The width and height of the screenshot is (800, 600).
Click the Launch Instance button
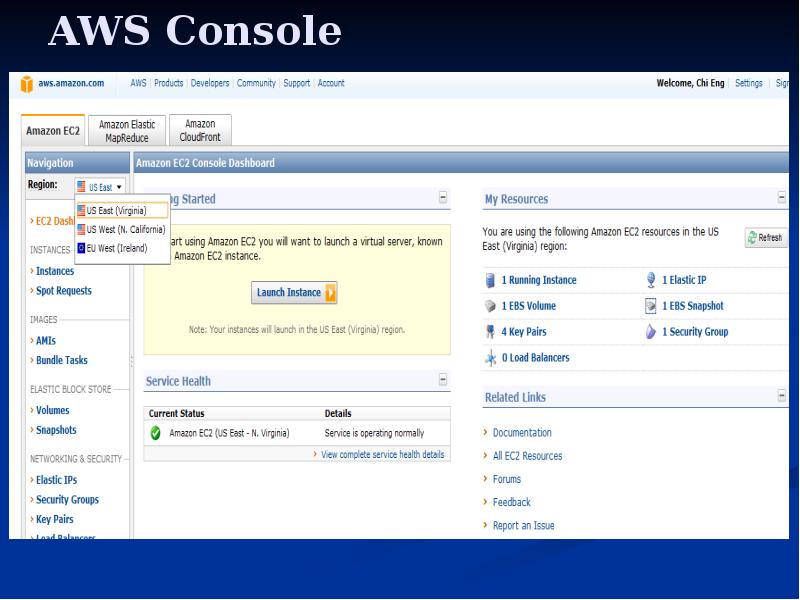pyautogui.click(x=294, y=292)
